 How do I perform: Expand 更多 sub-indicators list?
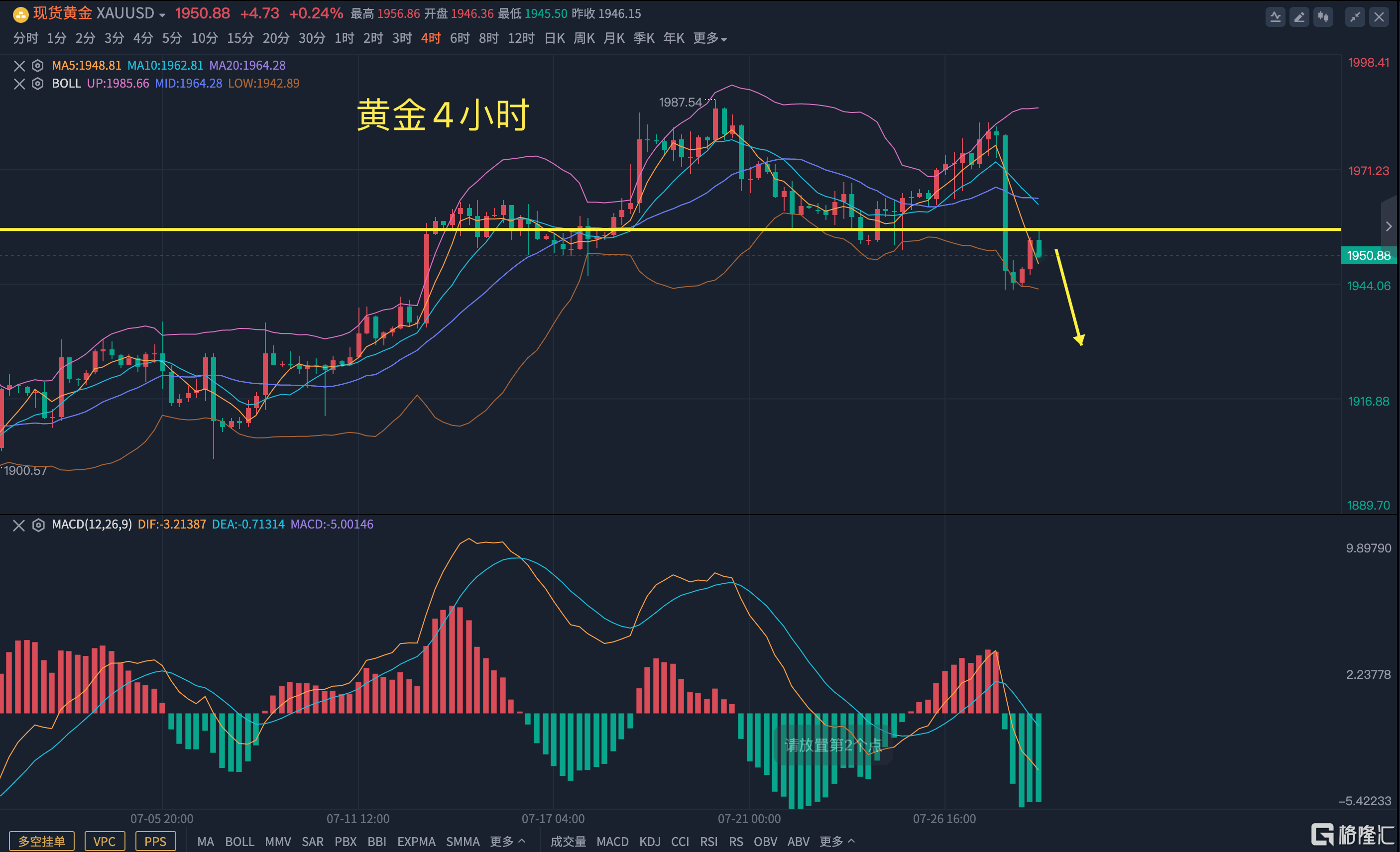(837, 842)
